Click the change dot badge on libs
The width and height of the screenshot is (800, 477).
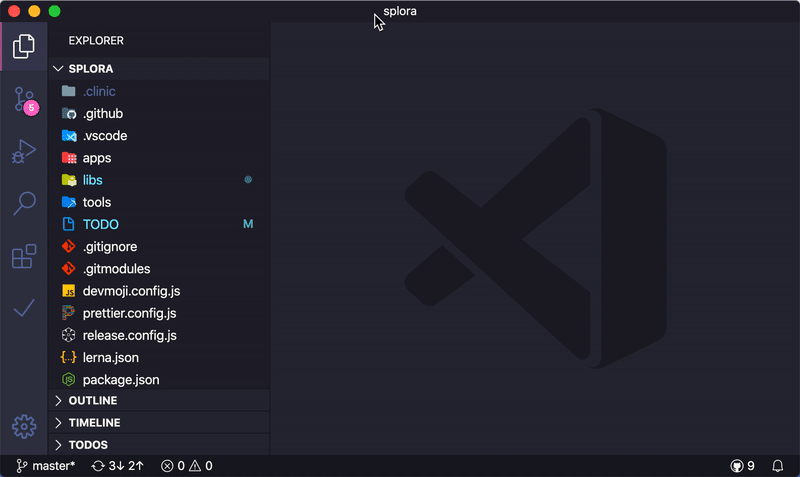tap(248, 180)
